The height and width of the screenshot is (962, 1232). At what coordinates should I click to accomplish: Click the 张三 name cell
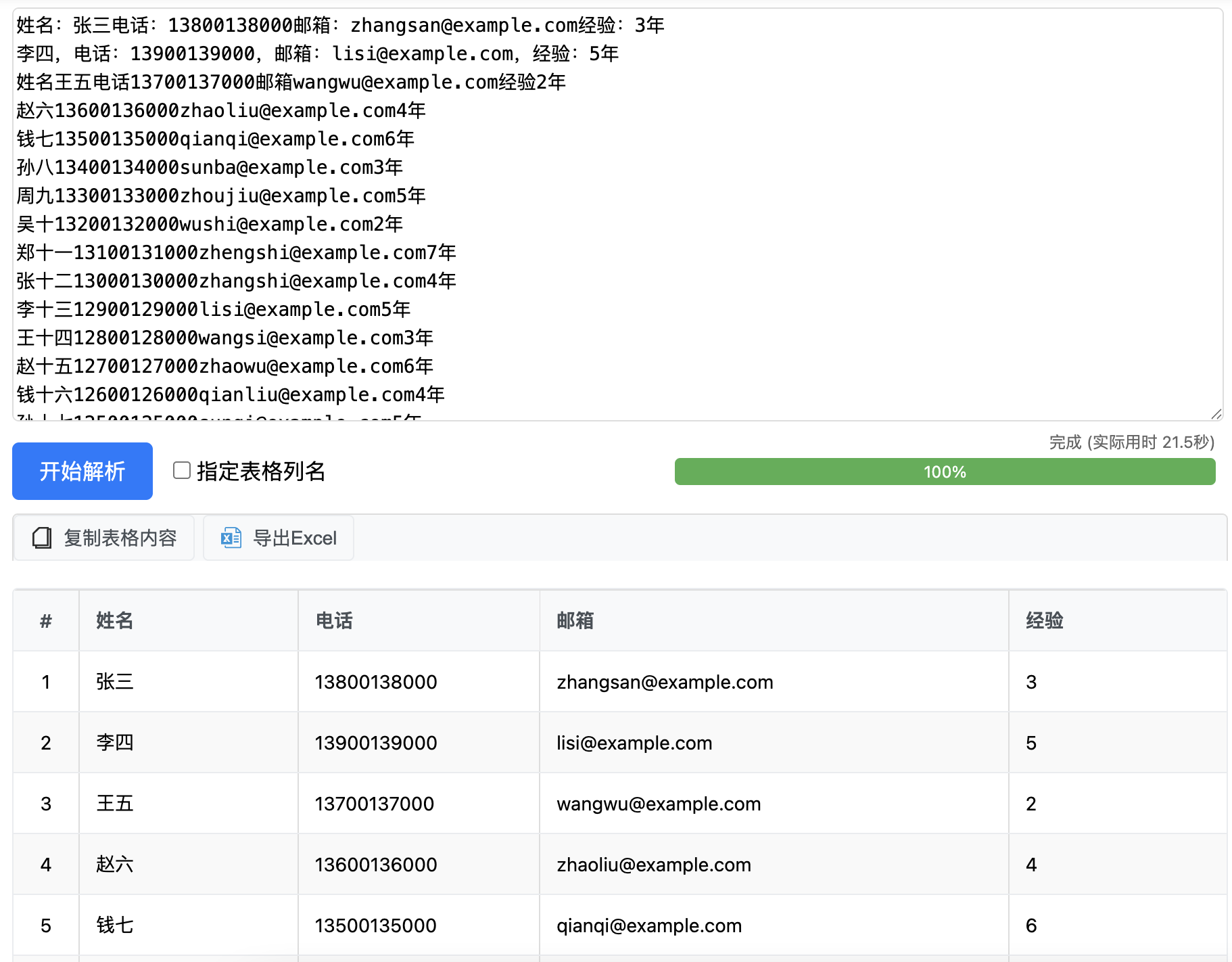[x=115, y=681]
